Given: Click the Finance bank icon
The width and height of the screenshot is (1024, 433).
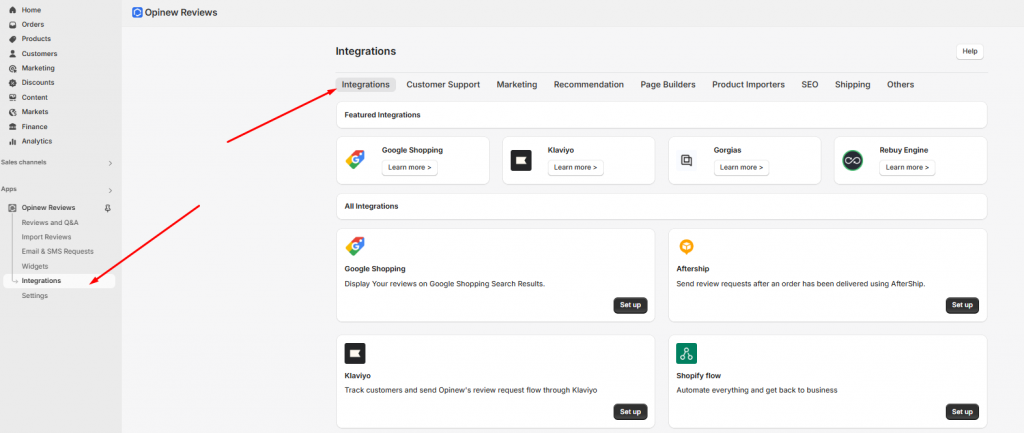Looking at the screenshot, I should 12,127.
